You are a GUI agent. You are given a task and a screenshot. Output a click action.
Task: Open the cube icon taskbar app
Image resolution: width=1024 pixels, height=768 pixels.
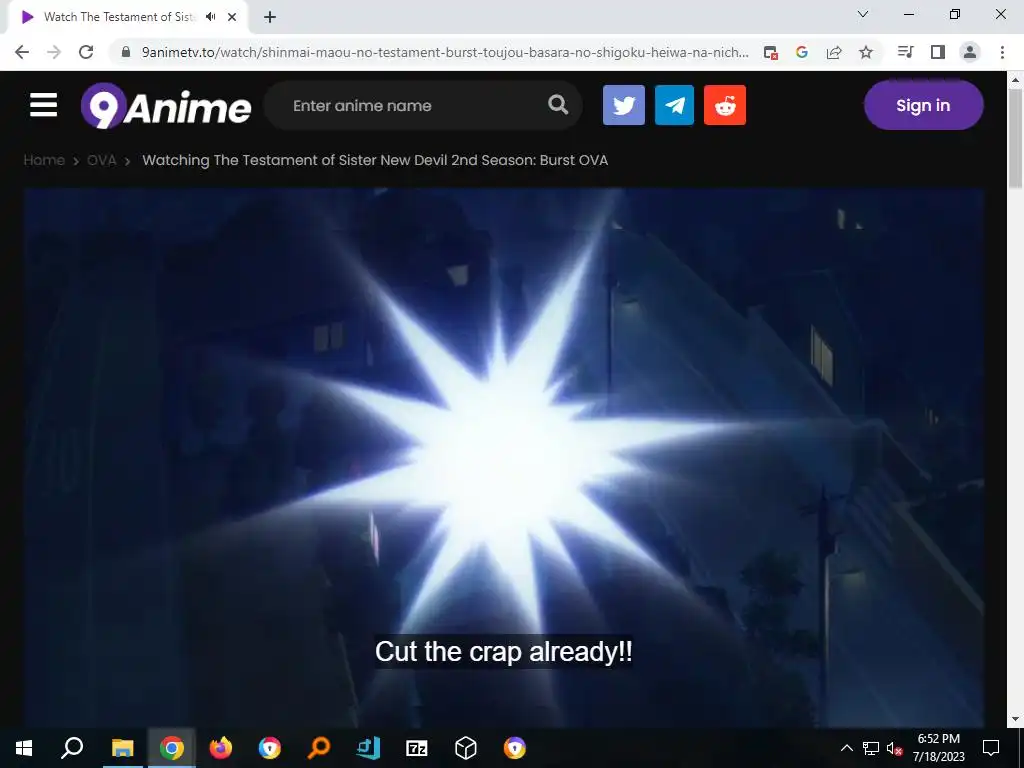point(466,748)
